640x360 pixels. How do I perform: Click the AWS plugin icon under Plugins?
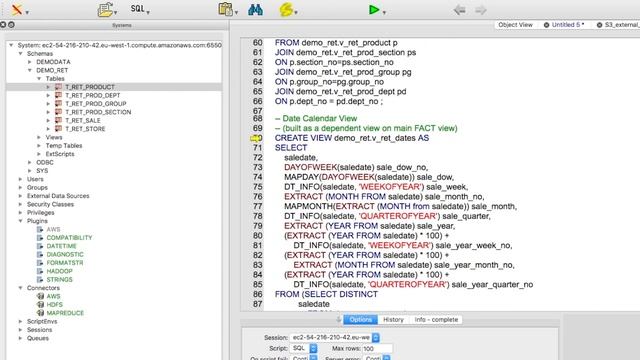pyautogui.click(x=40, y=229)
